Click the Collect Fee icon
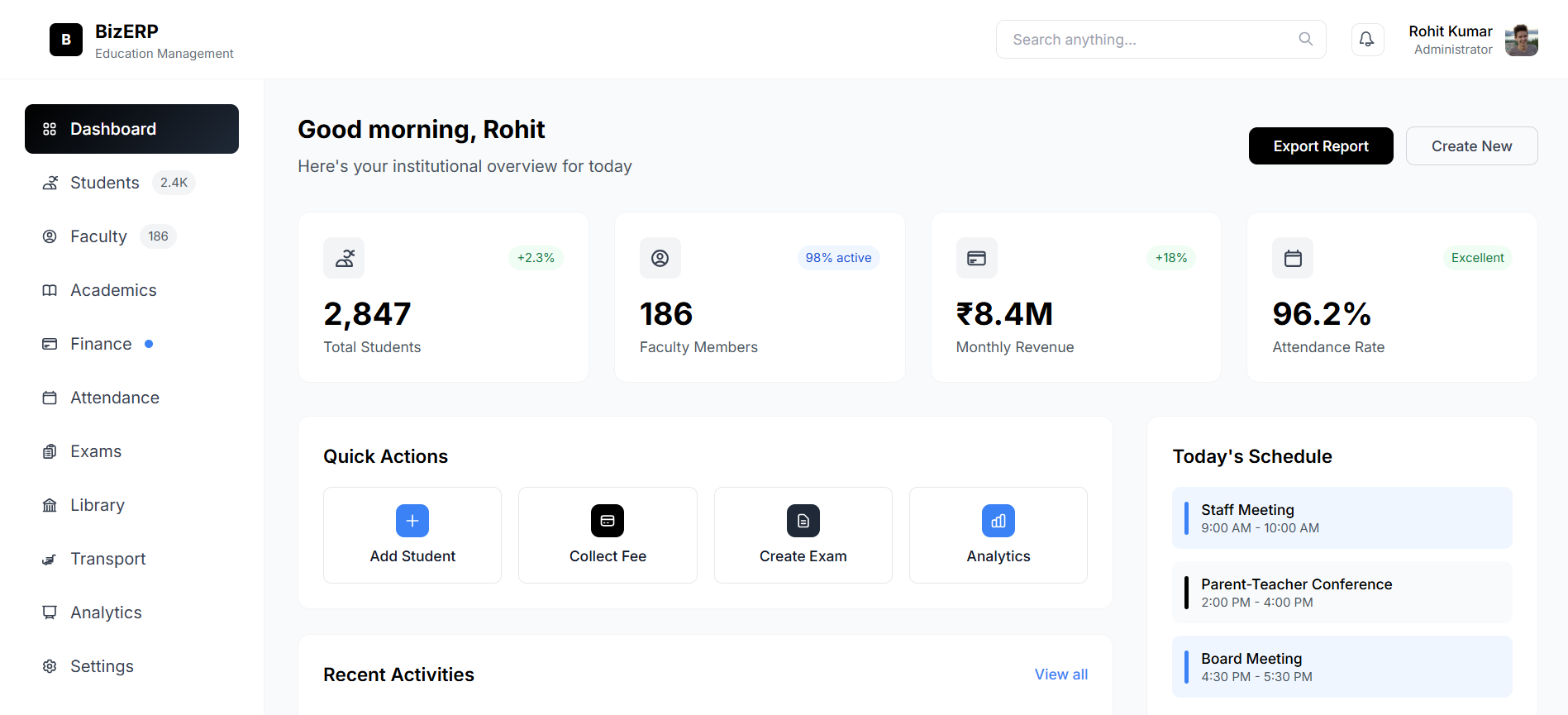Screen dimensions: 1568x715 tap(608, 521)
